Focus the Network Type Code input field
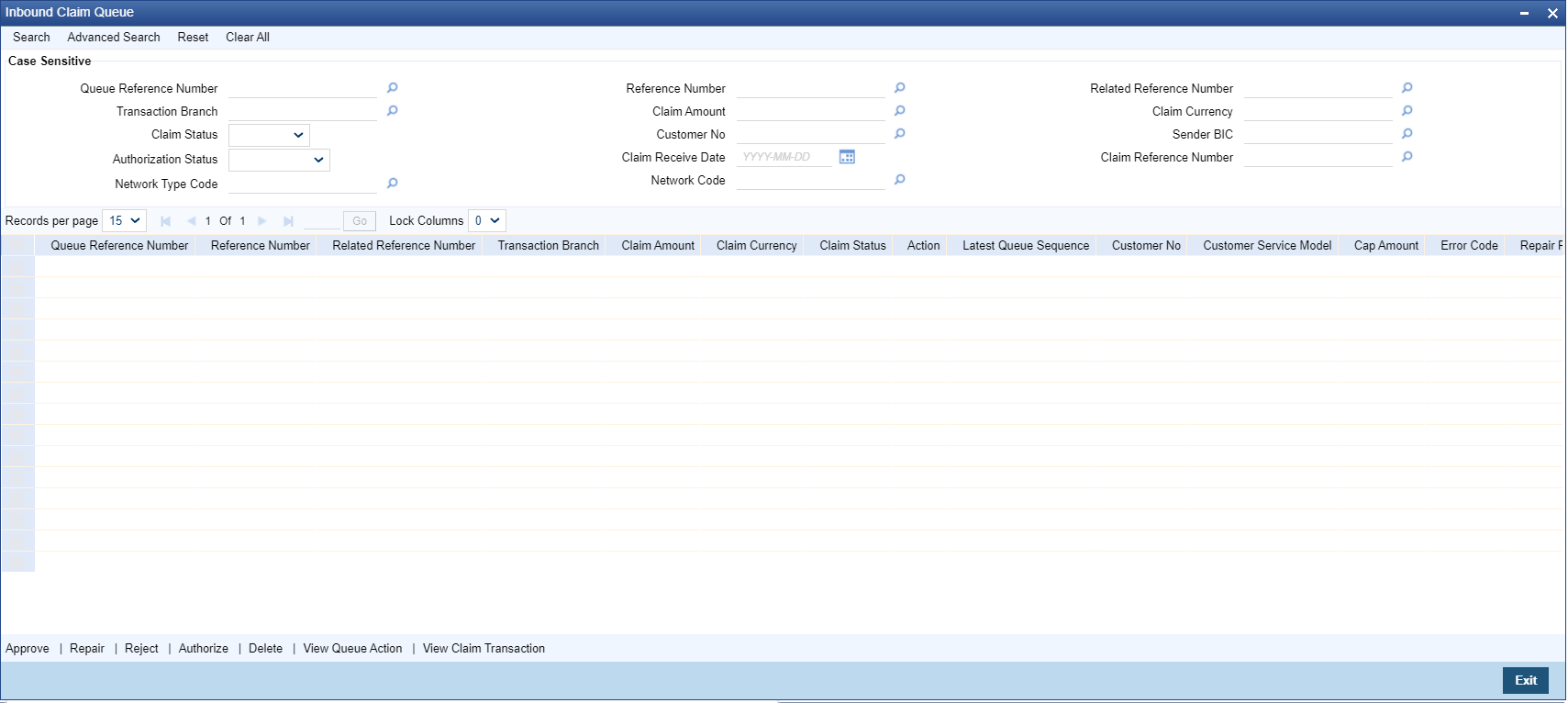This screenshot has width=1568, height=703. (x=303, y=184)
